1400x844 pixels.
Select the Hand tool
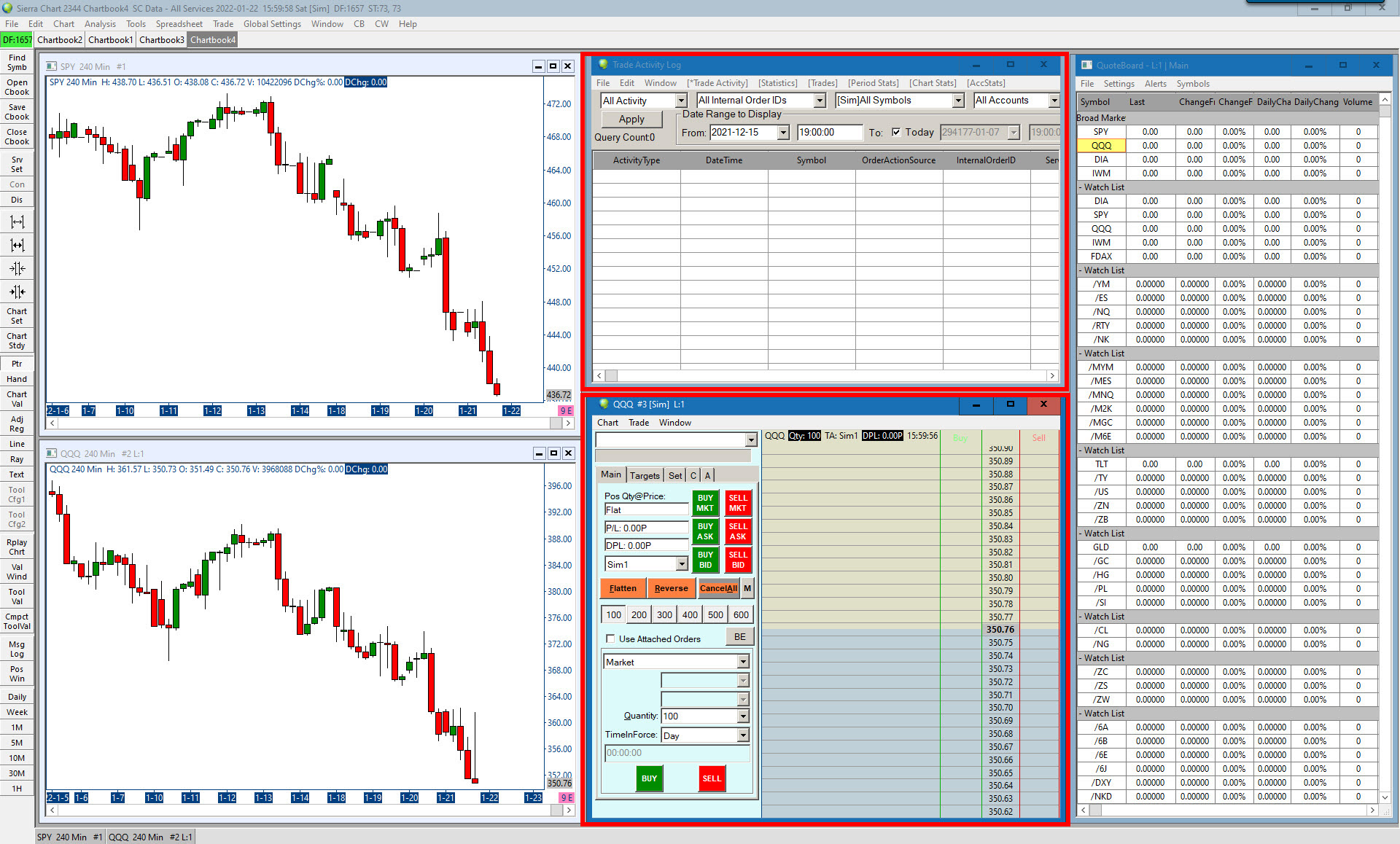[x=17, y=379]
